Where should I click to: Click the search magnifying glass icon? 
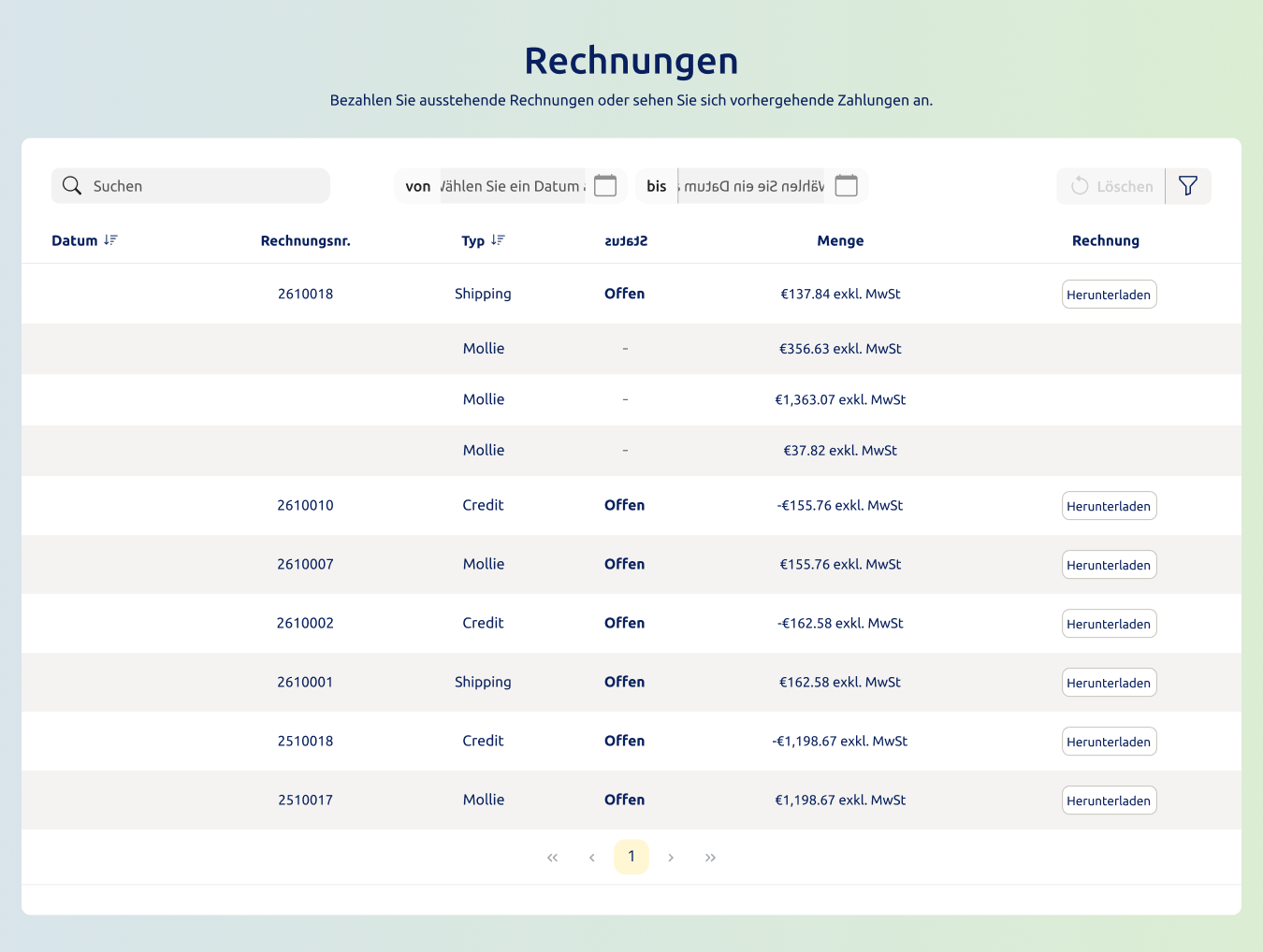[x=72, y=185]
